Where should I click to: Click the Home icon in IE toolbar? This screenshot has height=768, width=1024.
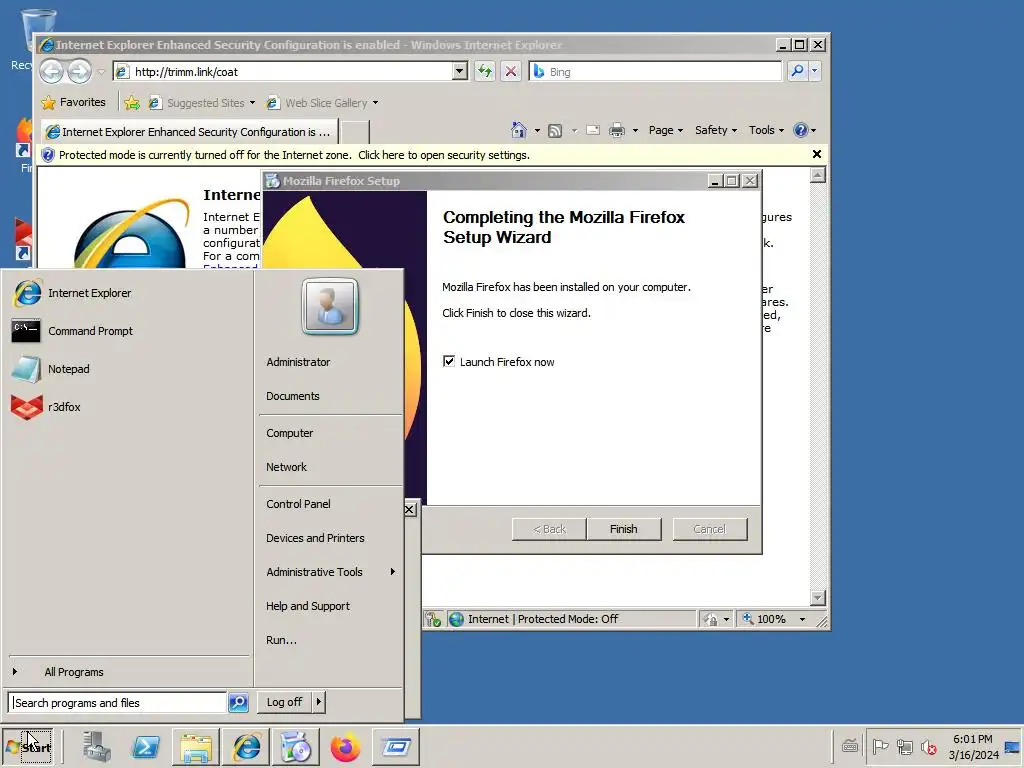pos(519,131)
